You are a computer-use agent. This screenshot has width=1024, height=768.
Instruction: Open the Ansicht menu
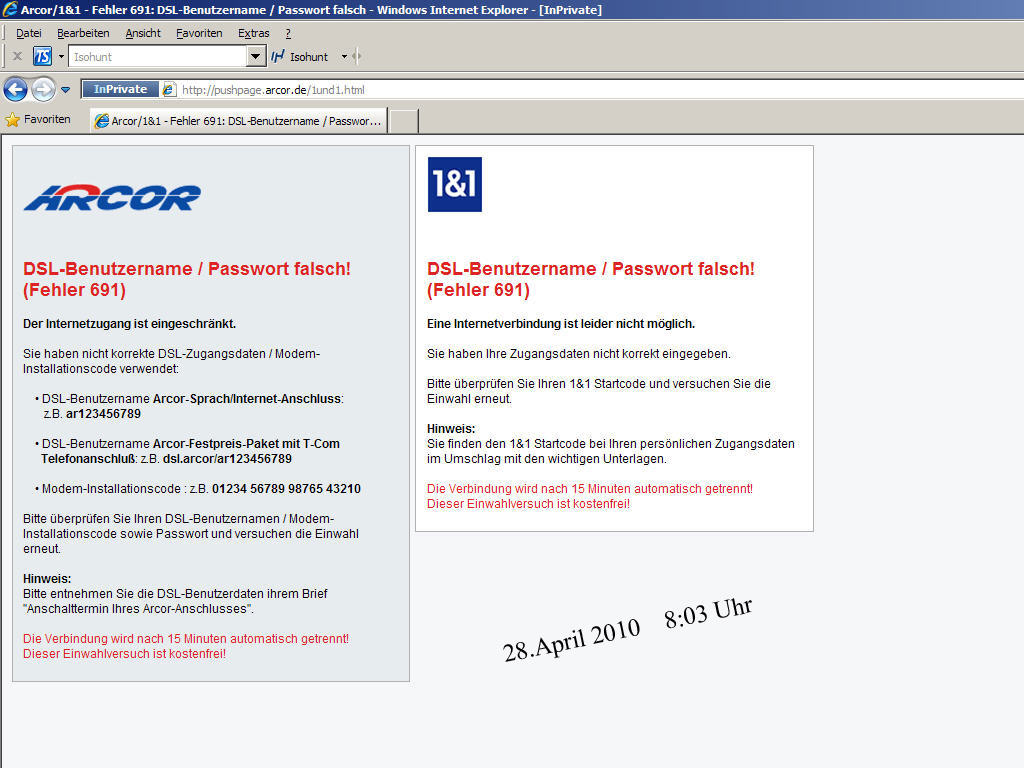[x=143, y=33]
